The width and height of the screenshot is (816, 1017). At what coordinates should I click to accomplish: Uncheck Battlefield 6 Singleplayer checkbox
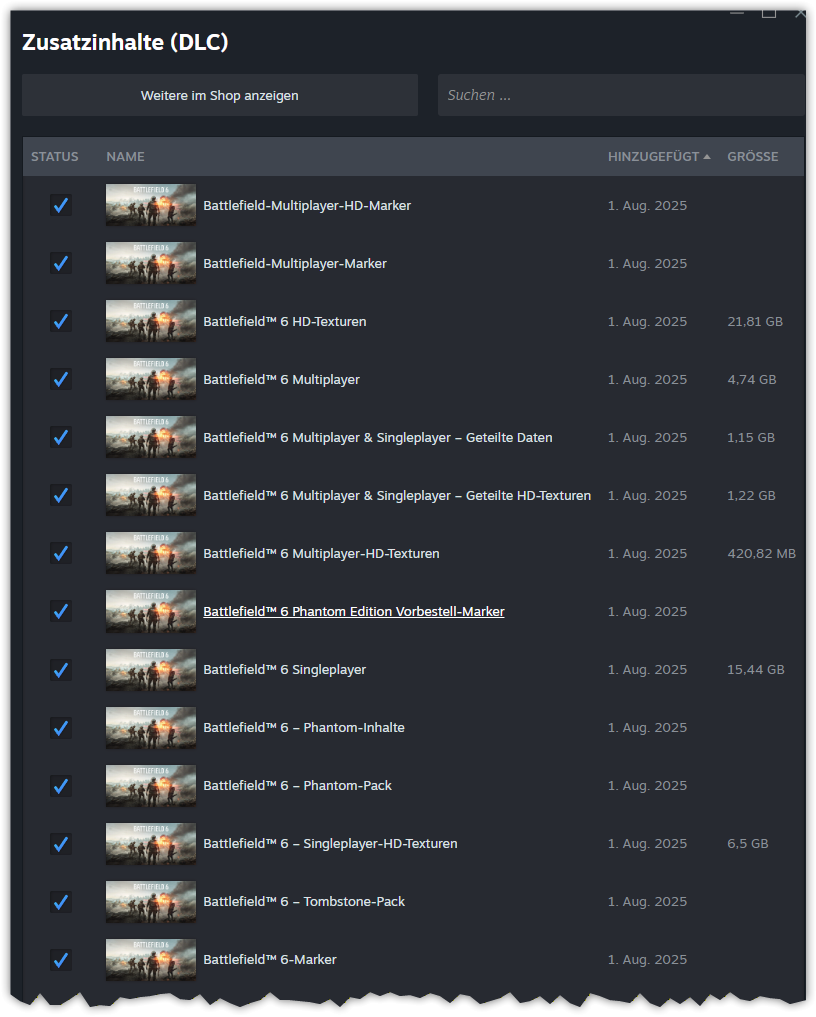61,670
